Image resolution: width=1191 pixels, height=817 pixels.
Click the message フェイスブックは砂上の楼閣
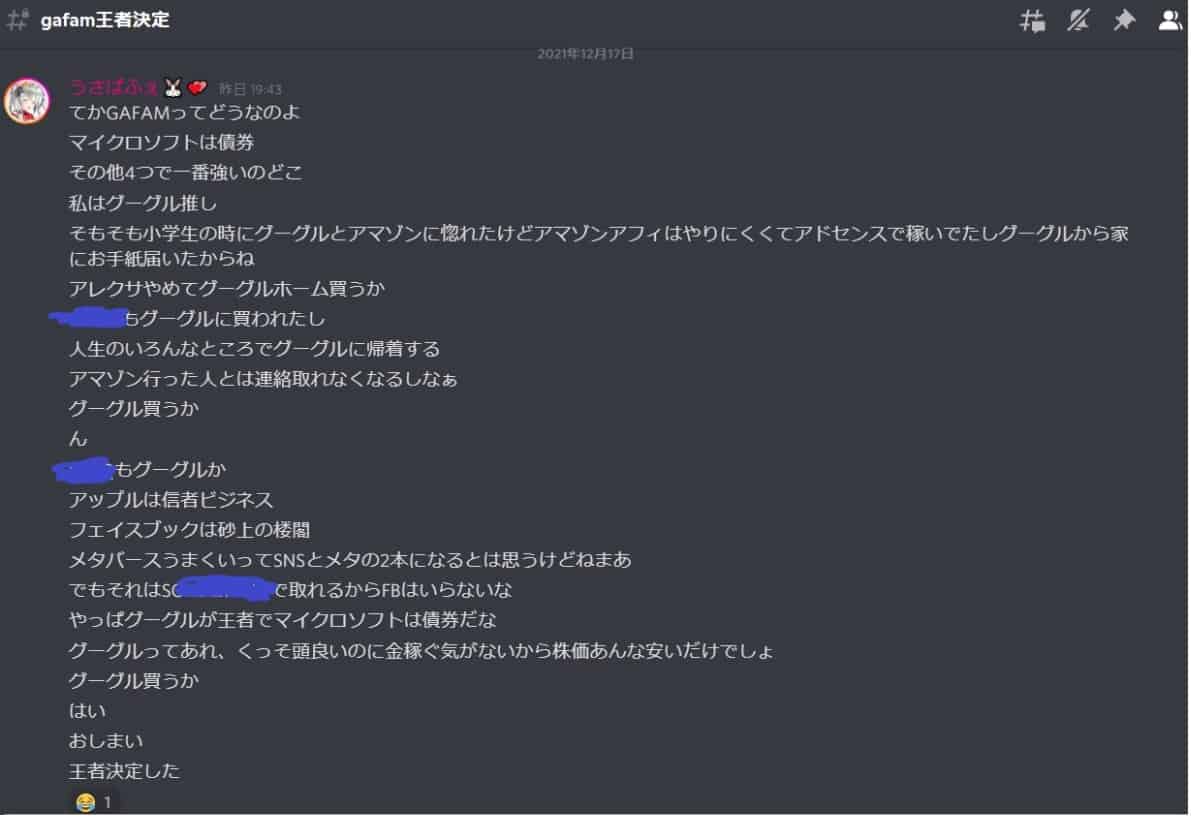click(190, 530)
